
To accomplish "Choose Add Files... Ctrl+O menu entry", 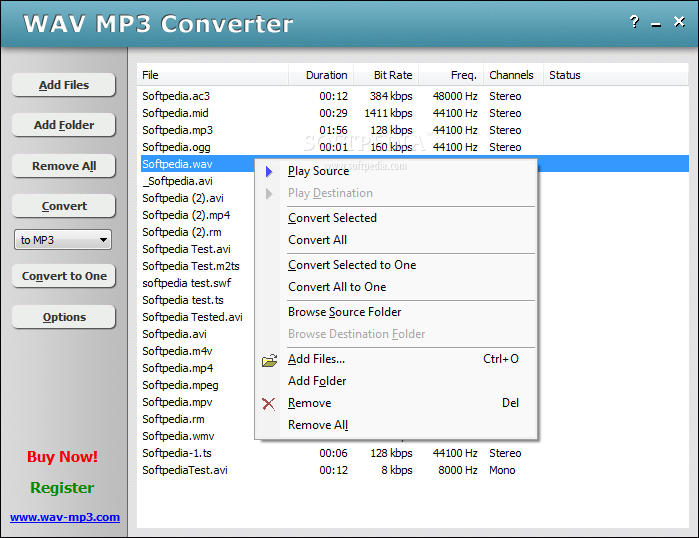I will (396, 359).
